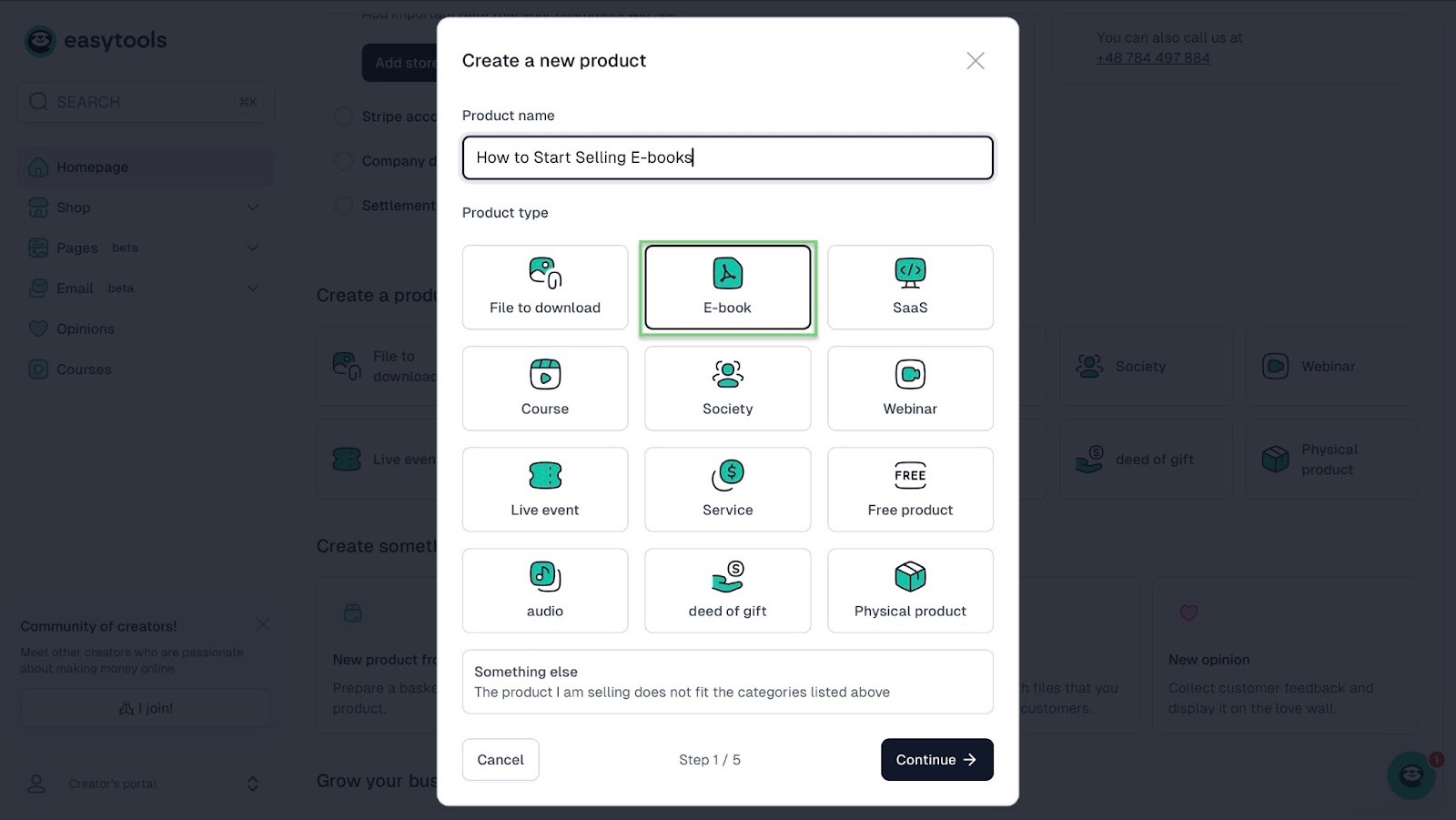Click the Product name input field
The height and width of the screenshot is (820, 1456).
[728, 157]
